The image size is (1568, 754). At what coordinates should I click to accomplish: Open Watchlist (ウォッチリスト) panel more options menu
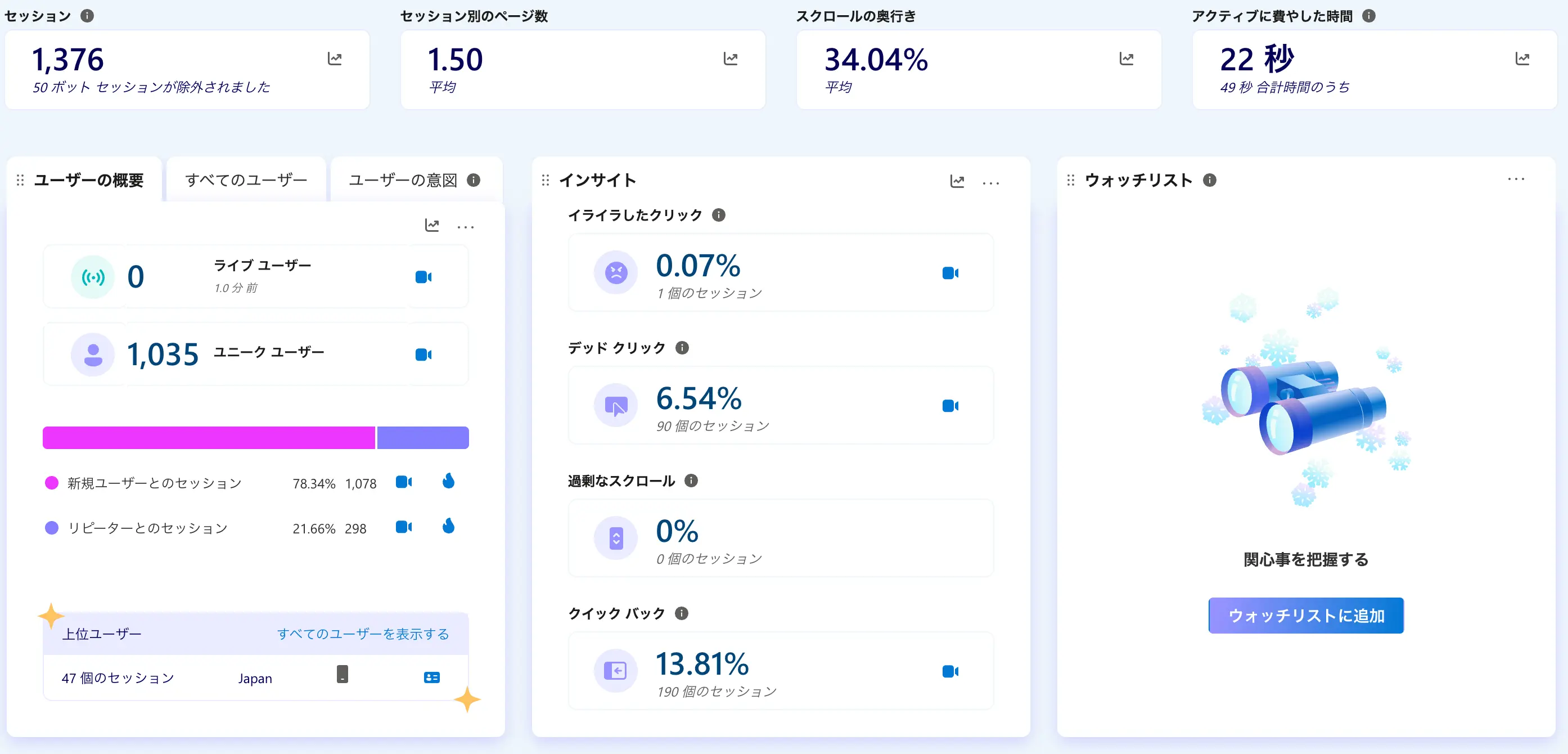point(1516,179)
